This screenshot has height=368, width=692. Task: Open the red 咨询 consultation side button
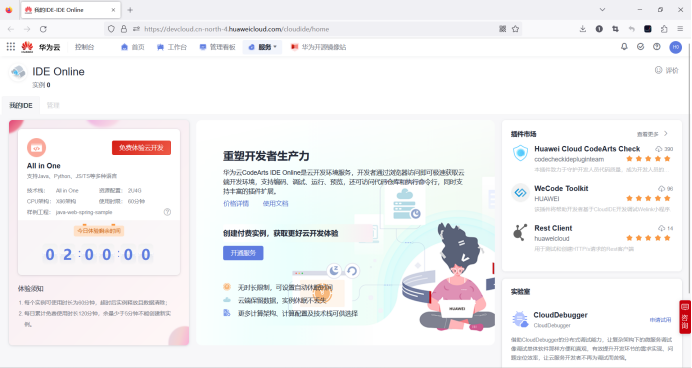point(684,317)
